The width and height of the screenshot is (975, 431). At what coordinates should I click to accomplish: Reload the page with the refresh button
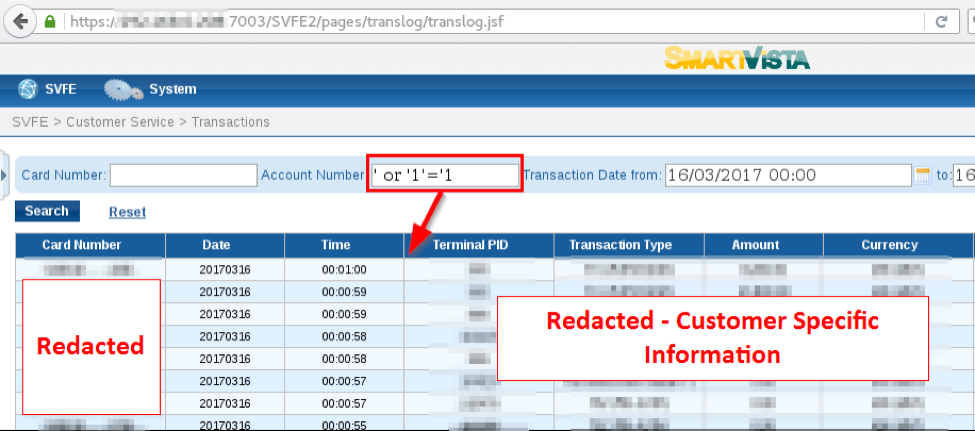(940, 21)
